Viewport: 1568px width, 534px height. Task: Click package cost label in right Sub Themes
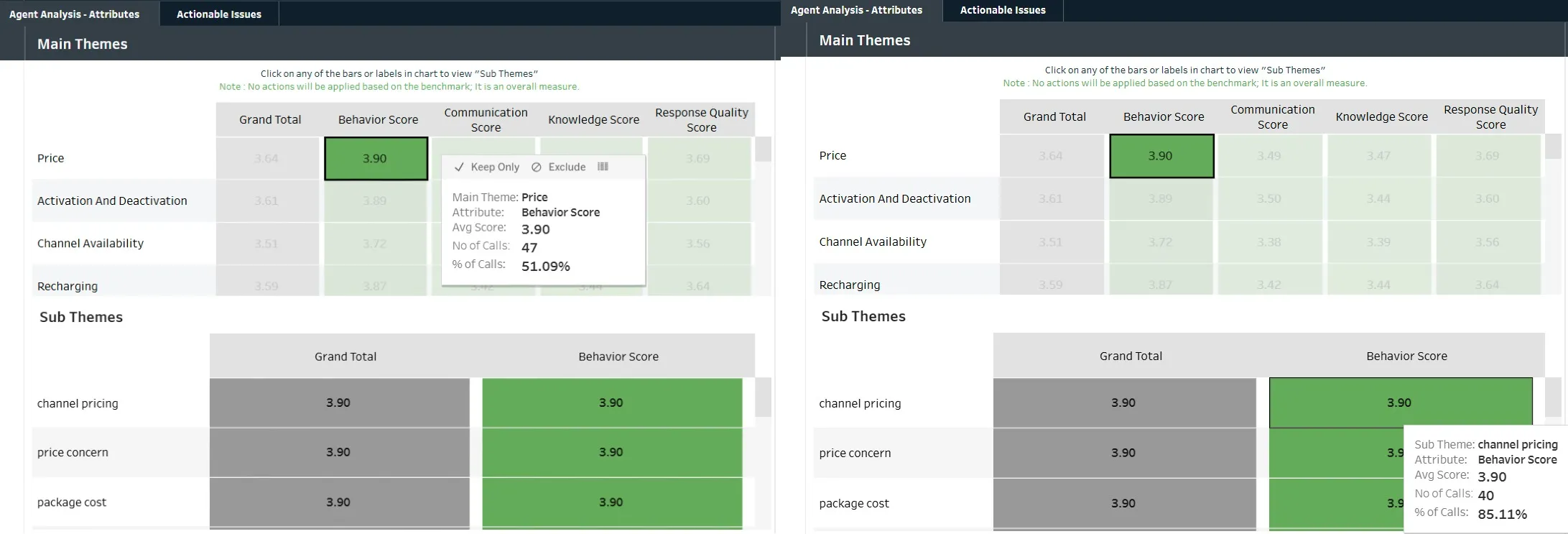coord(854,503)
